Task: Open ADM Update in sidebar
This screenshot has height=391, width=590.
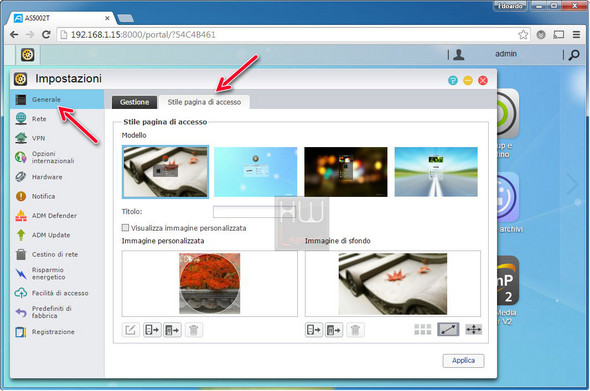Action: (51, 235)
